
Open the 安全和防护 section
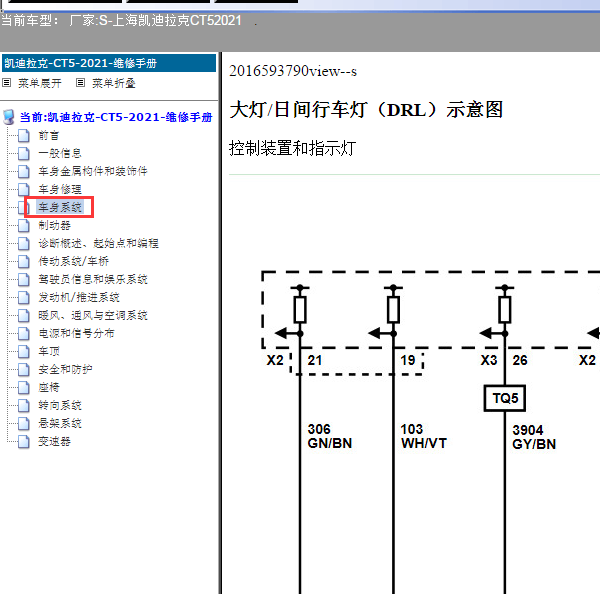click(65, 369)
